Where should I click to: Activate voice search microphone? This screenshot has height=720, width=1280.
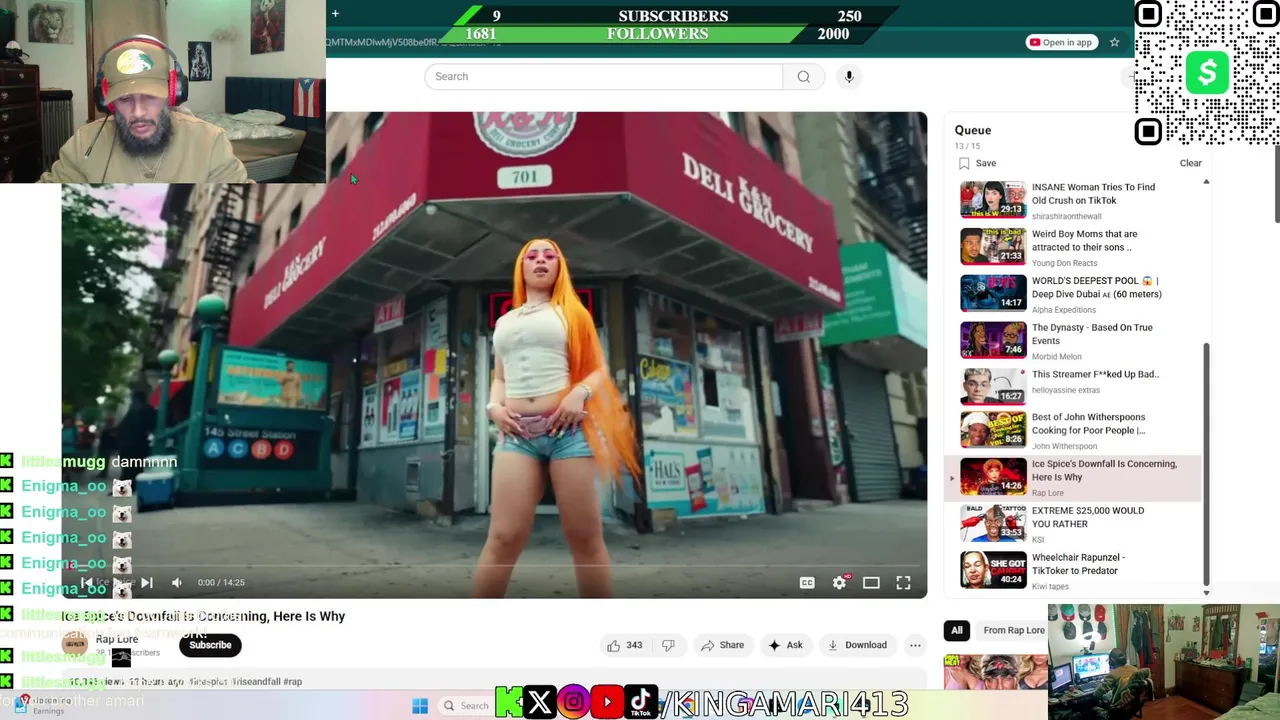[849, 77]
